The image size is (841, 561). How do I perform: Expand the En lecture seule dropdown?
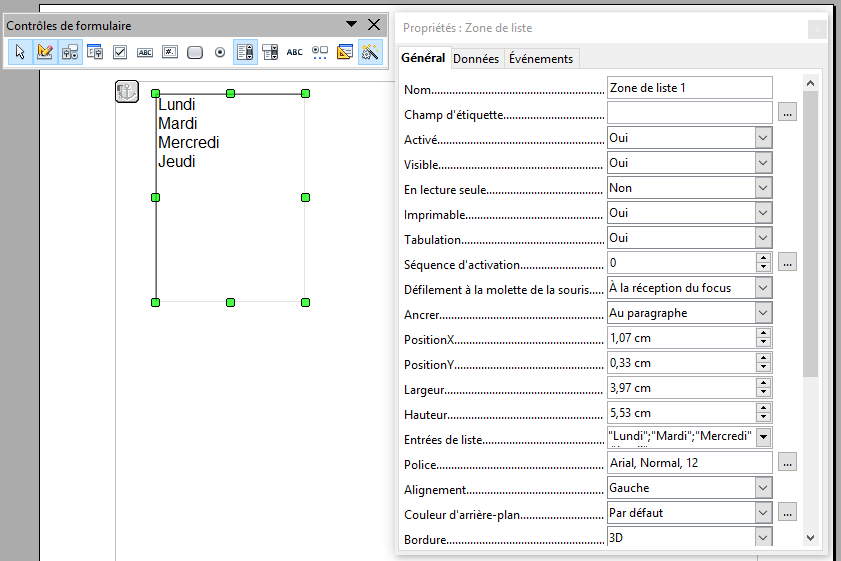click(x=763, y=188)
